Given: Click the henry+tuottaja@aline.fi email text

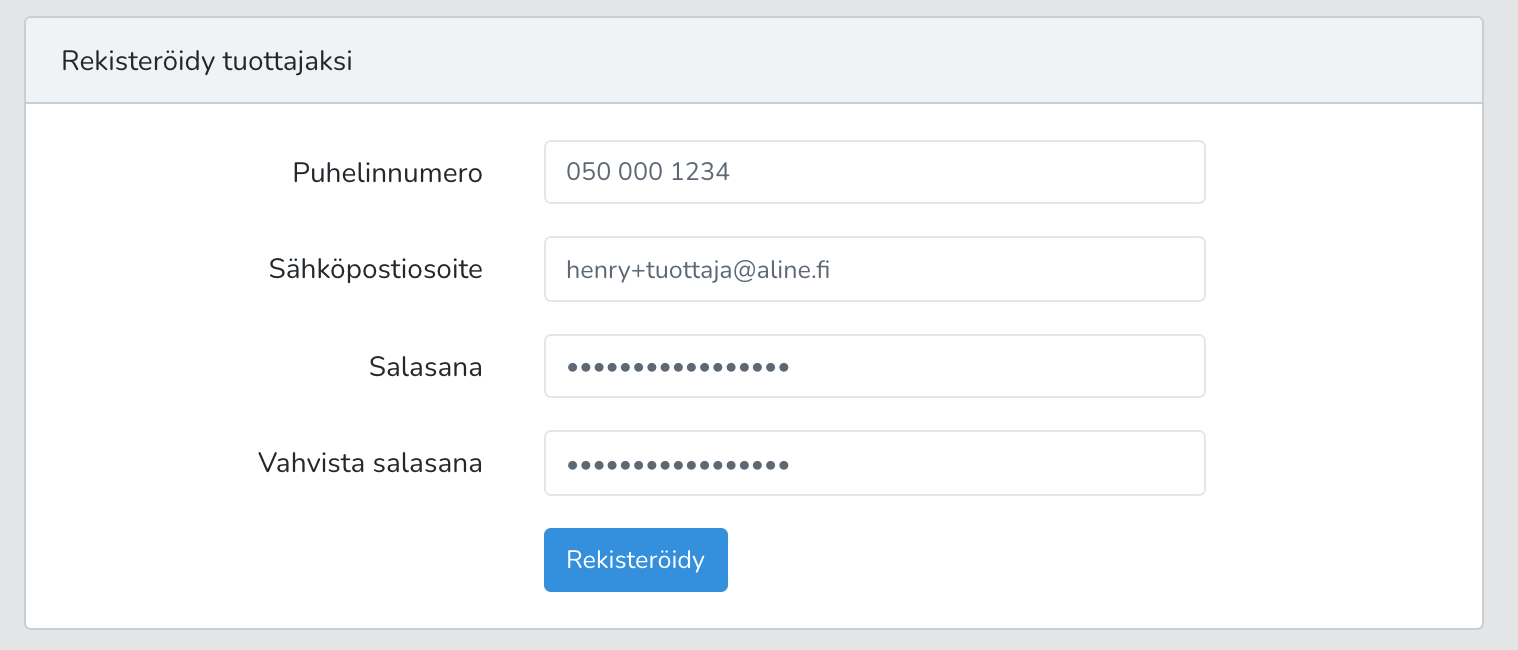Looking at the screenshot, I should tap(698, 269).
